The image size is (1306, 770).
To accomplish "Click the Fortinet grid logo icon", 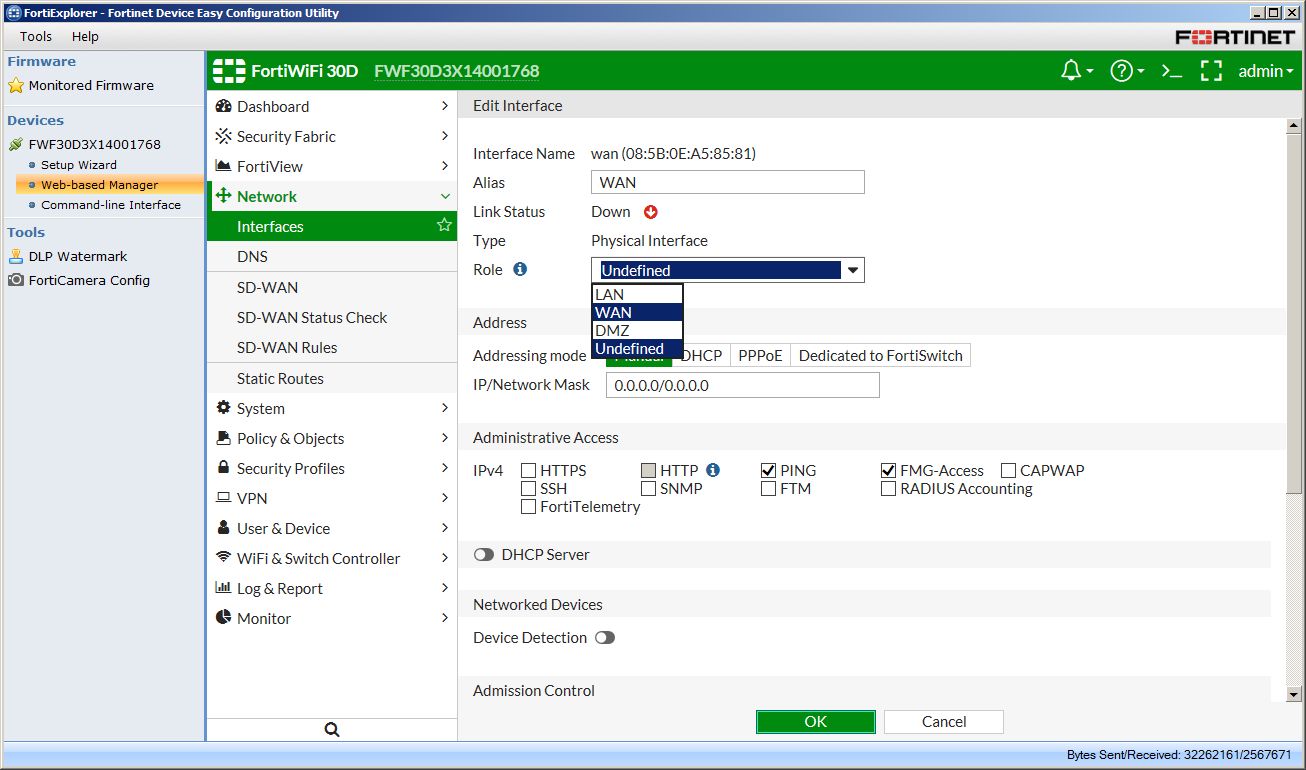I will click(229, 71).
